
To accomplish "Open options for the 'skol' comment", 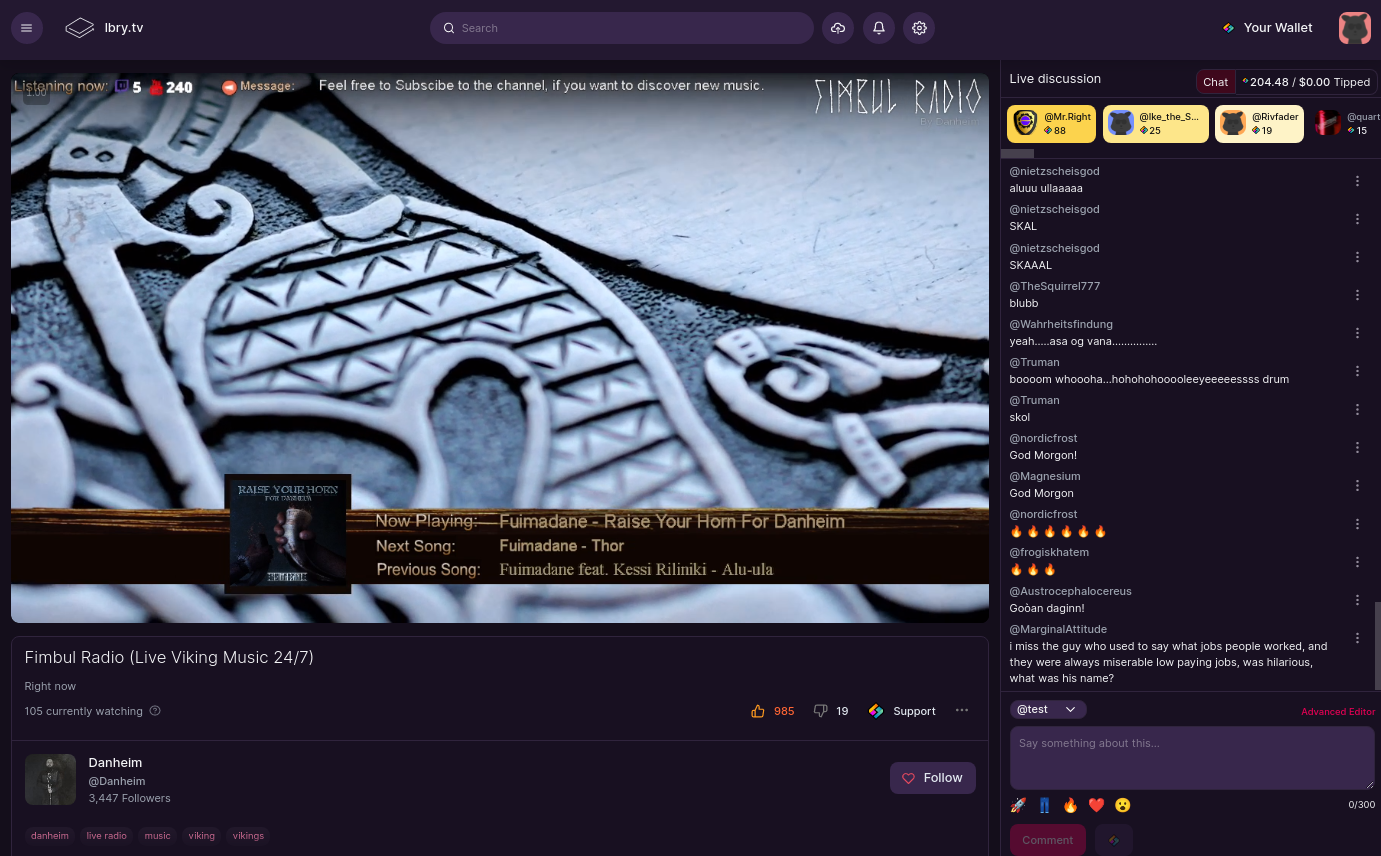I will coord(1357,409).
